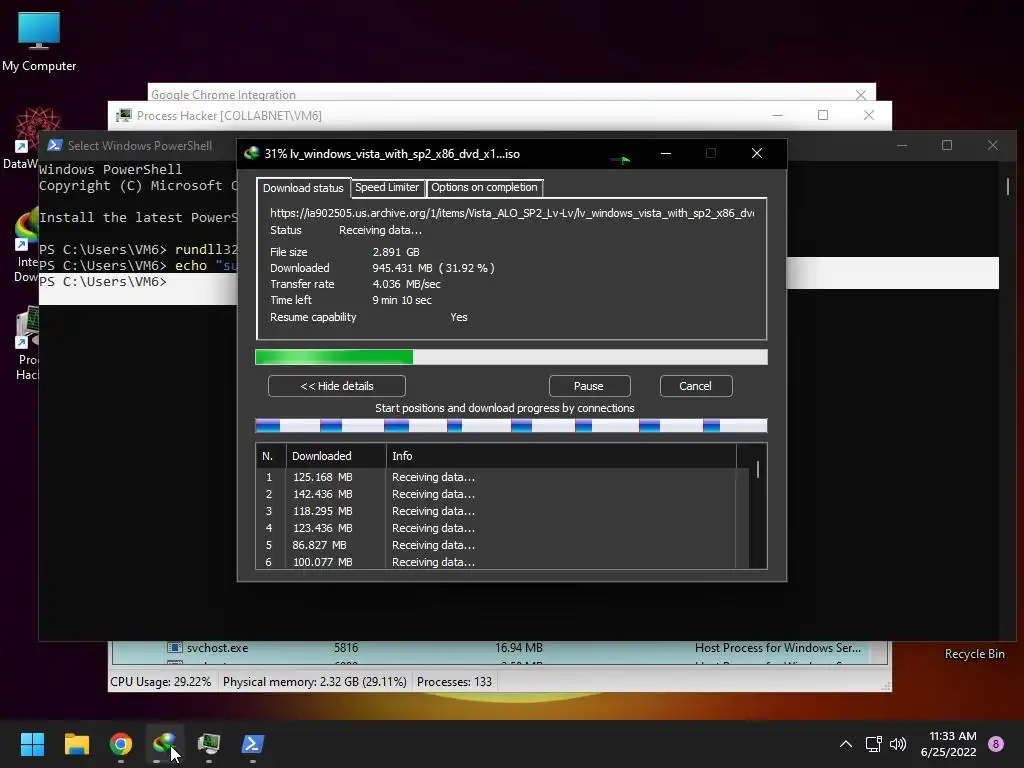The image size is (1024, 768).
Task: Click the PowerShell prompt line PS C:\Users\VM6>
Action: point(103,281)
